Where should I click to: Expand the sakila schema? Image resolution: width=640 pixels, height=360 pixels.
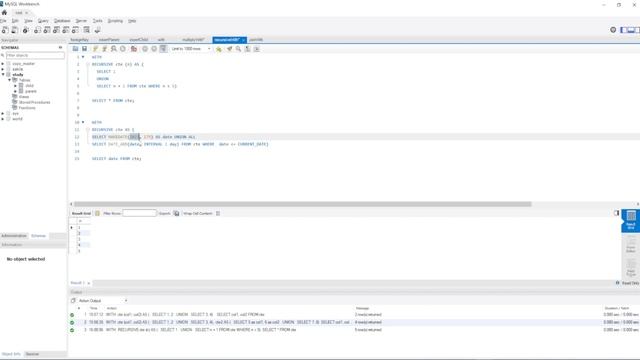coord(3,69)
